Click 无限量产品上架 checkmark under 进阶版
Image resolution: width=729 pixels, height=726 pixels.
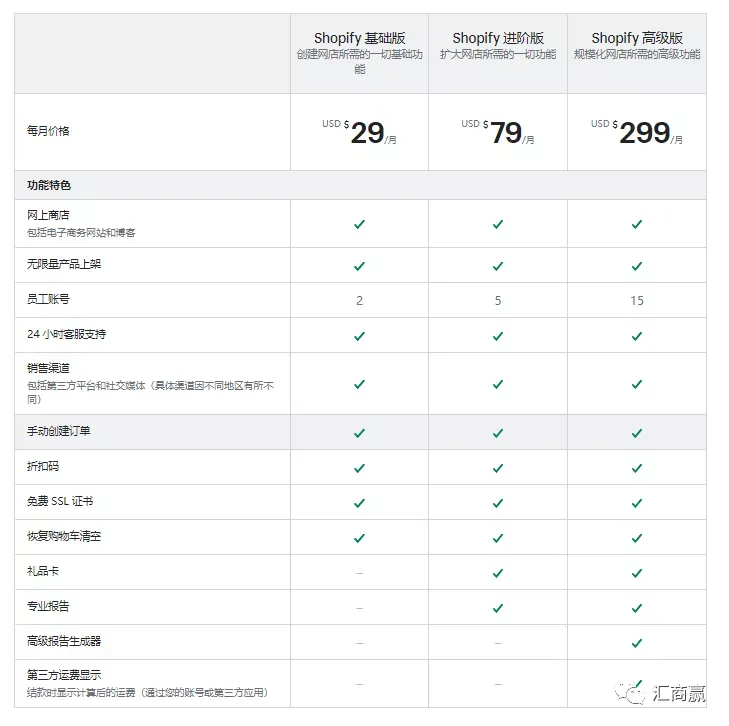(x=498, y=266)
